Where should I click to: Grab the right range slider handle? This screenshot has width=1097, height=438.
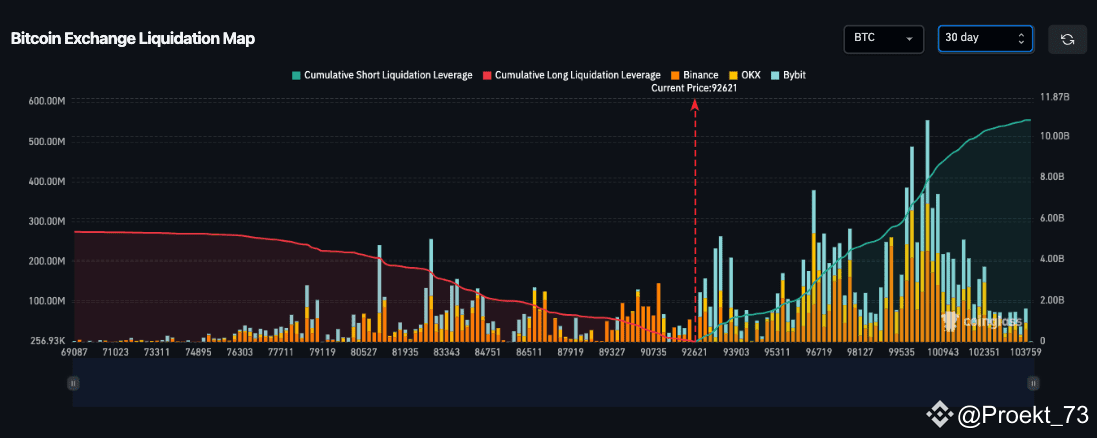(x=1033, y=383)
